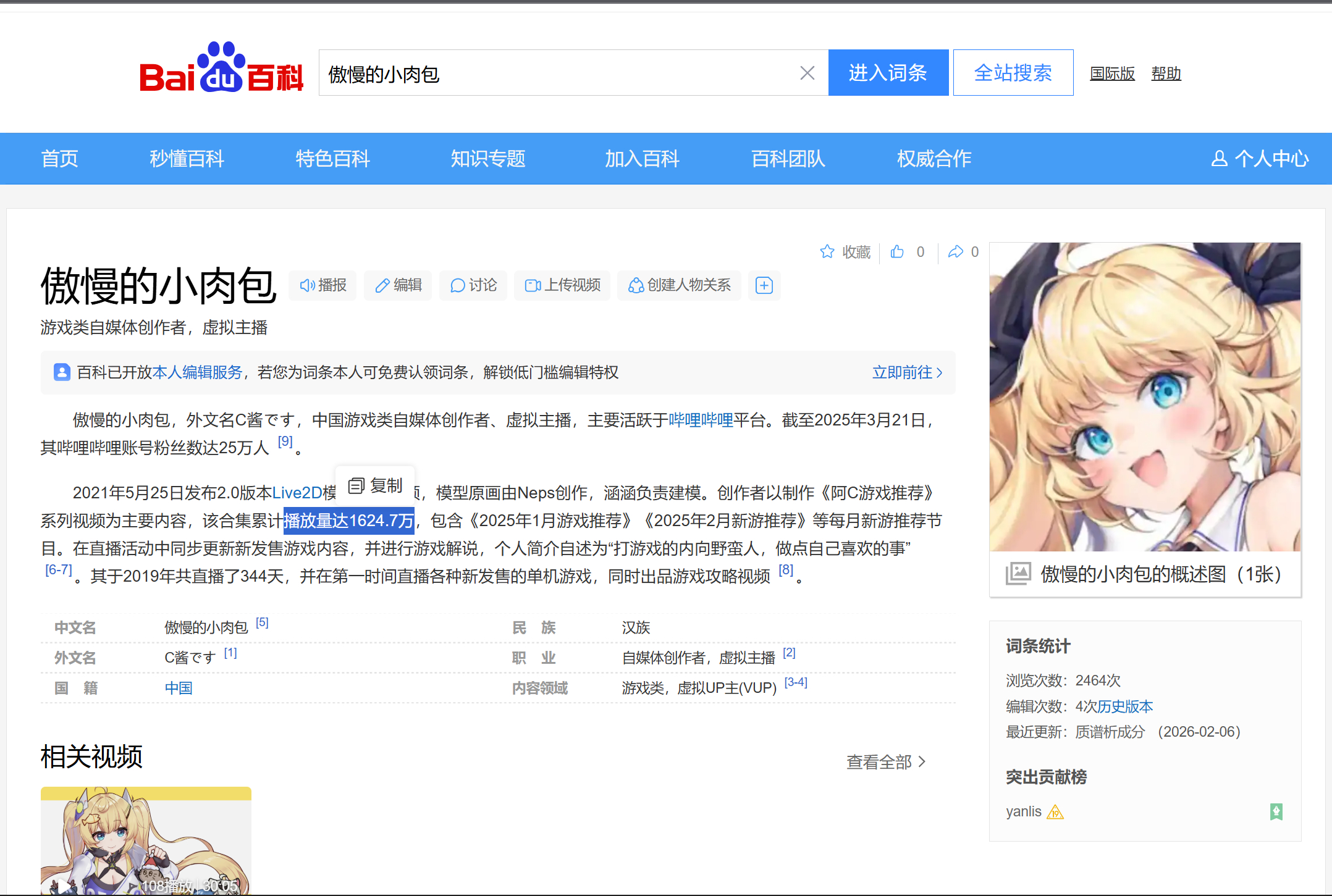Toggle the 收藏 star favorite
1332x896 pixels.
coord(827,252)
